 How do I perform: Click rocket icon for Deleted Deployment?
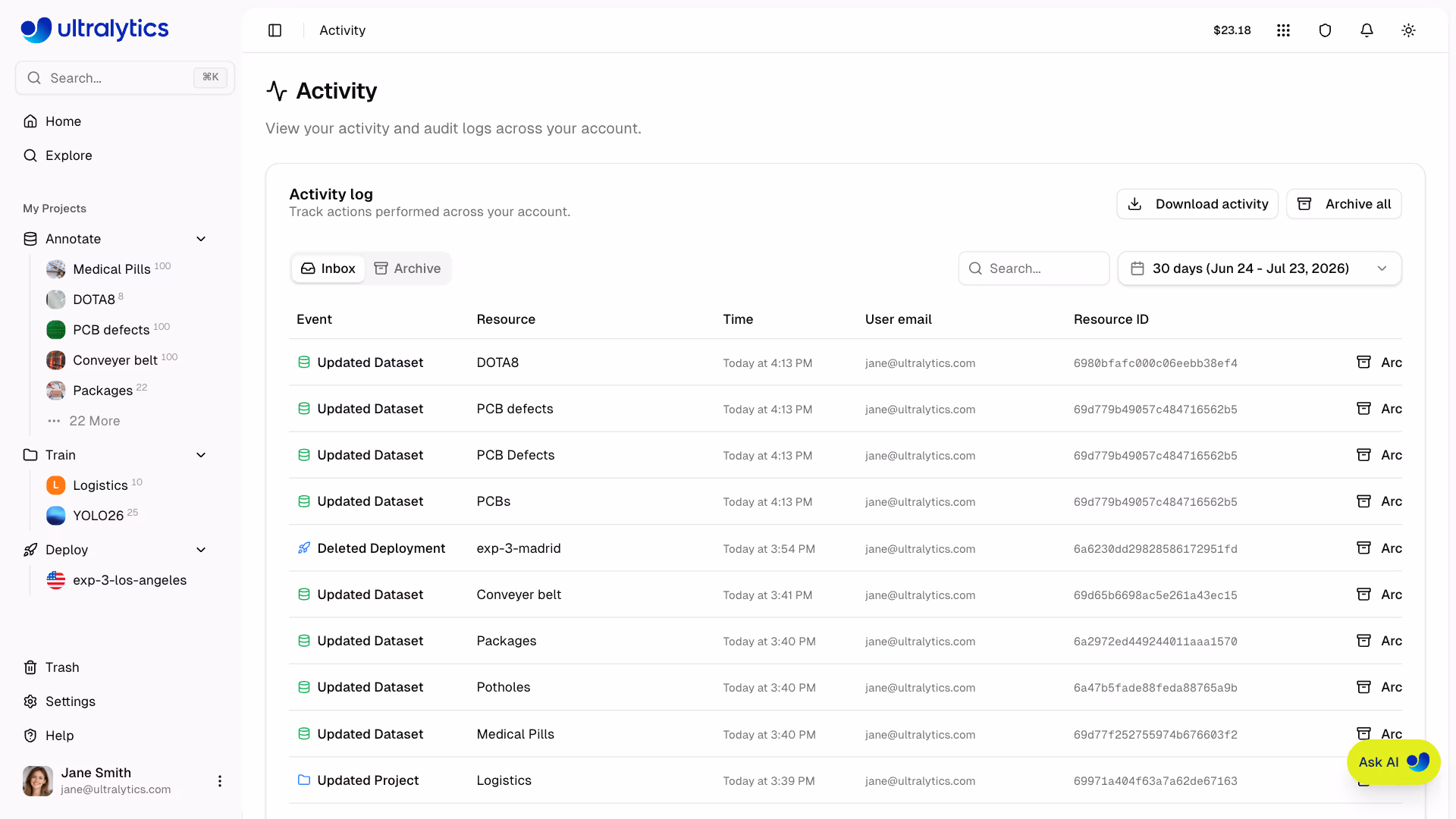304,548
